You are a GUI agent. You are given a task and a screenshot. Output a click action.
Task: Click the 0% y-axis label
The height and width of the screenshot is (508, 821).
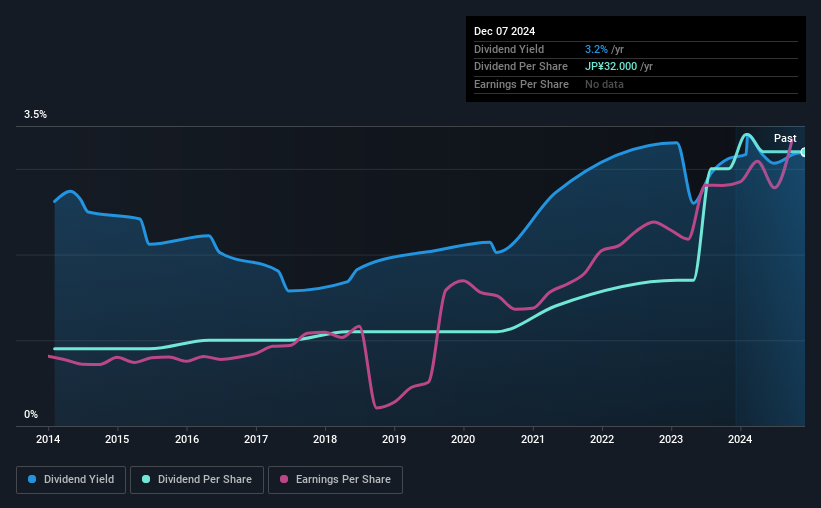pos(31,414)
